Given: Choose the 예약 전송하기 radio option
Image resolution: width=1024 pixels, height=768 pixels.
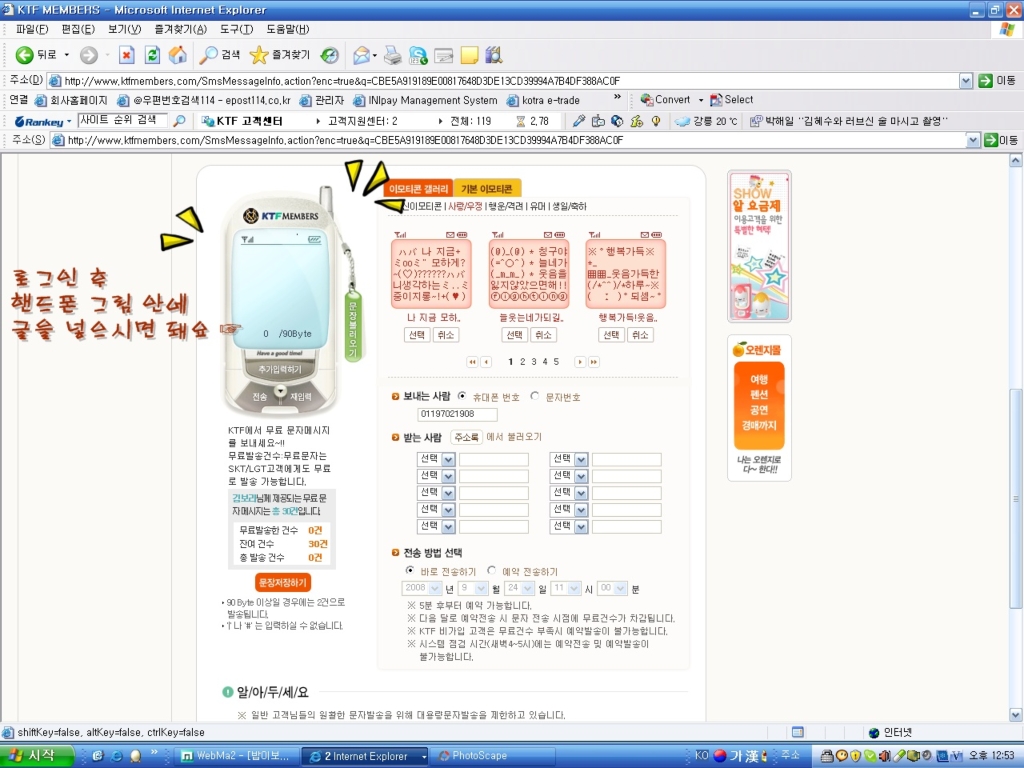Looking at the screenshot, I should (492, 570).
